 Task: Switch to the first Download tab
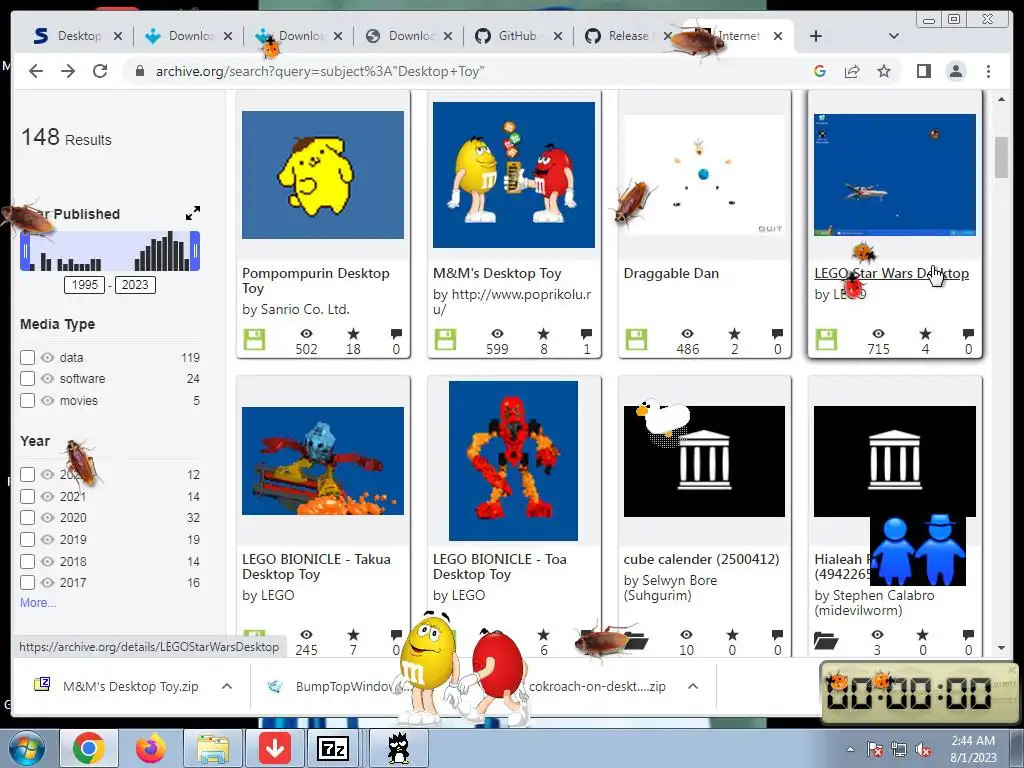(189, 36)
